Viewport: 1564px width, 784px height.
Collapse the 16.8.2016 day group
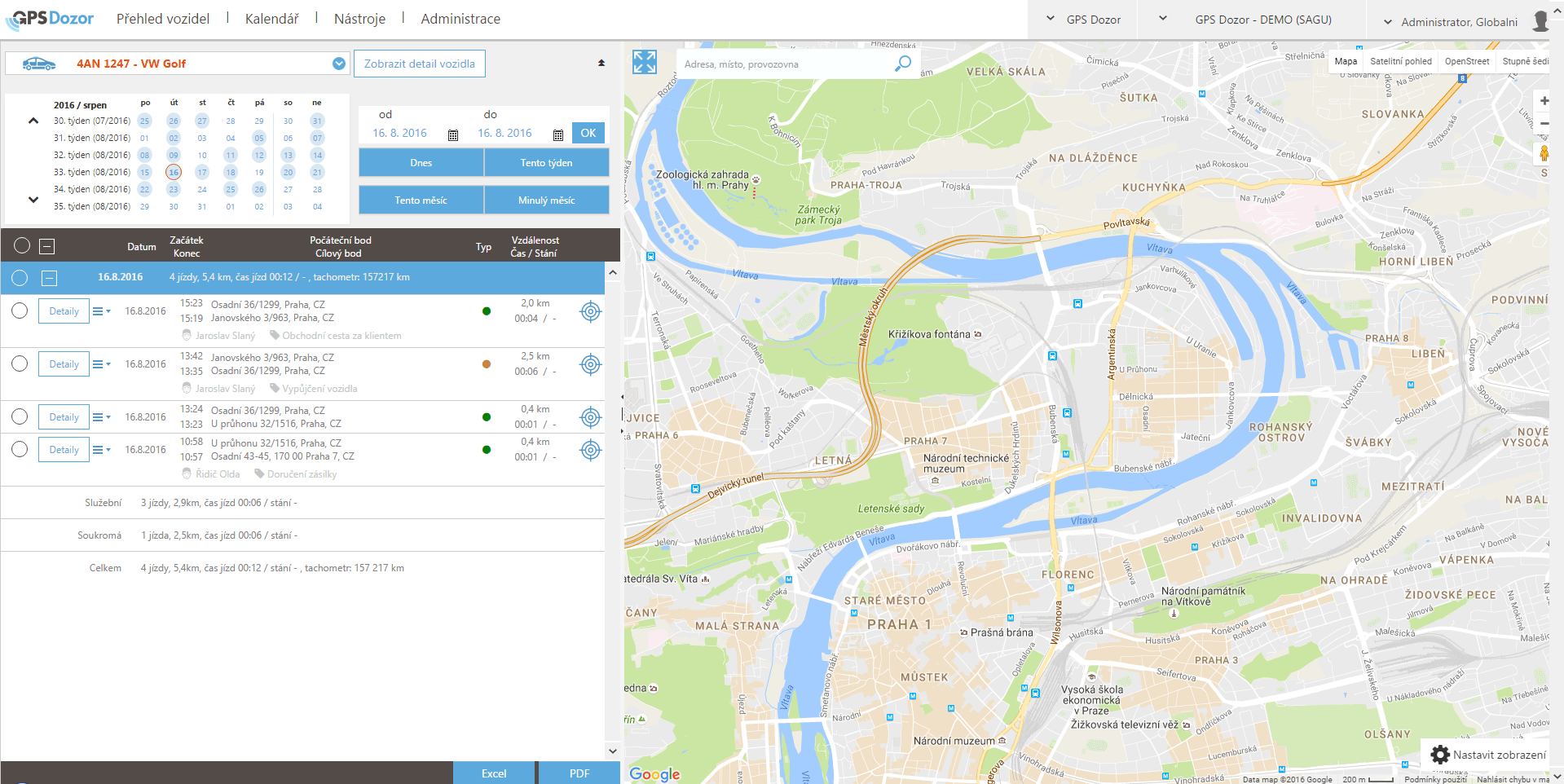(50, 279)
